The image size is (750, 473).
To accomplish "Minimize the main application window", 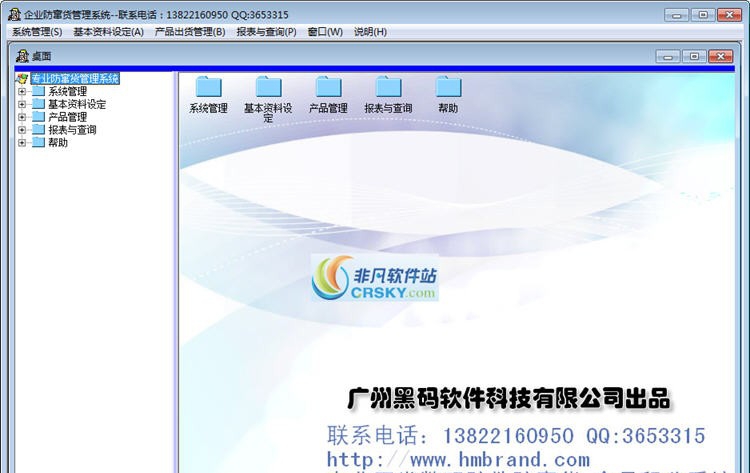I will pyautogui.click(x=676, y=15).
